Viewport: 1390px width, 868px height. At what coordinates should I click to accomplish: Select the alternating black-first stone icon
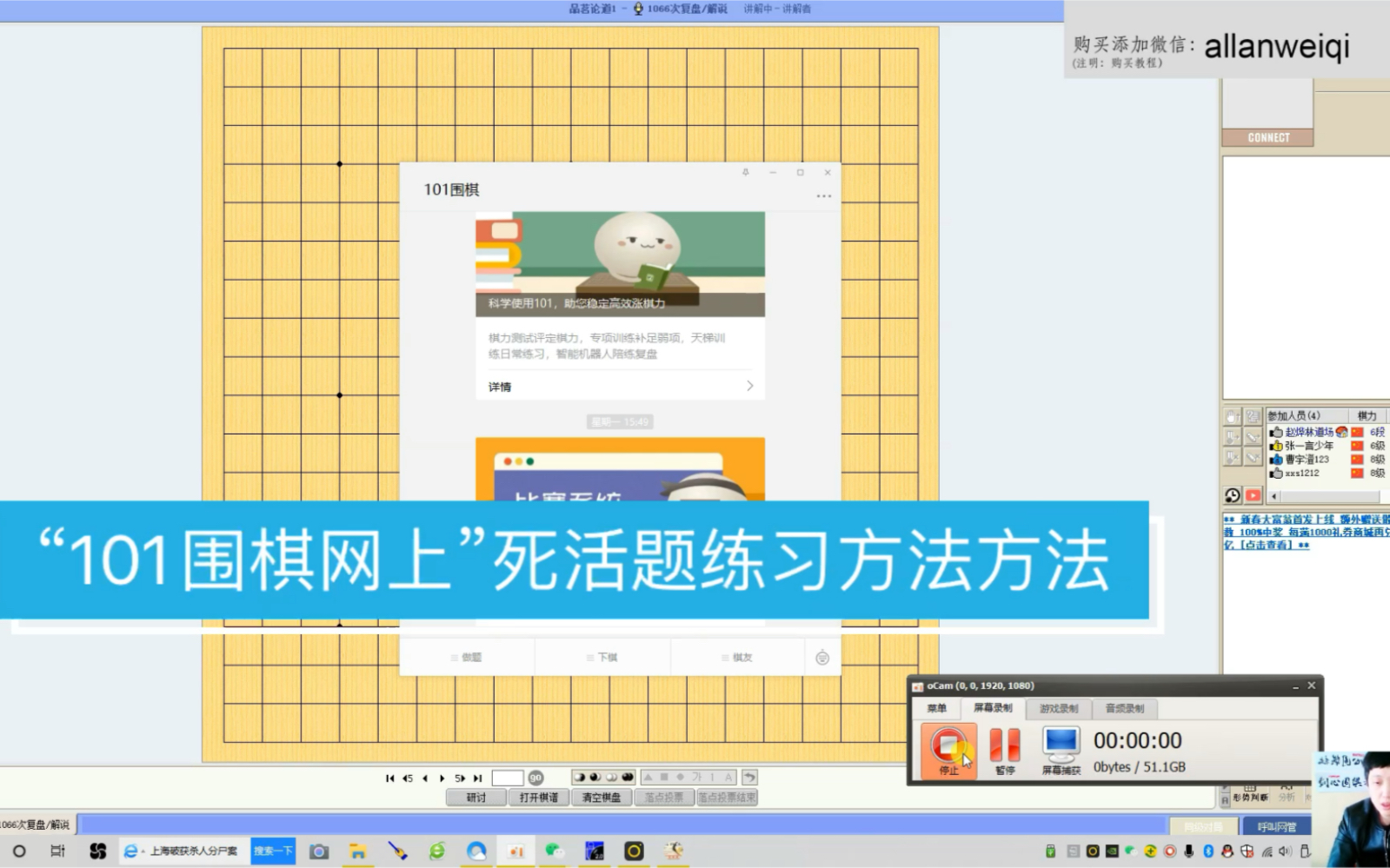click(579, 777)
